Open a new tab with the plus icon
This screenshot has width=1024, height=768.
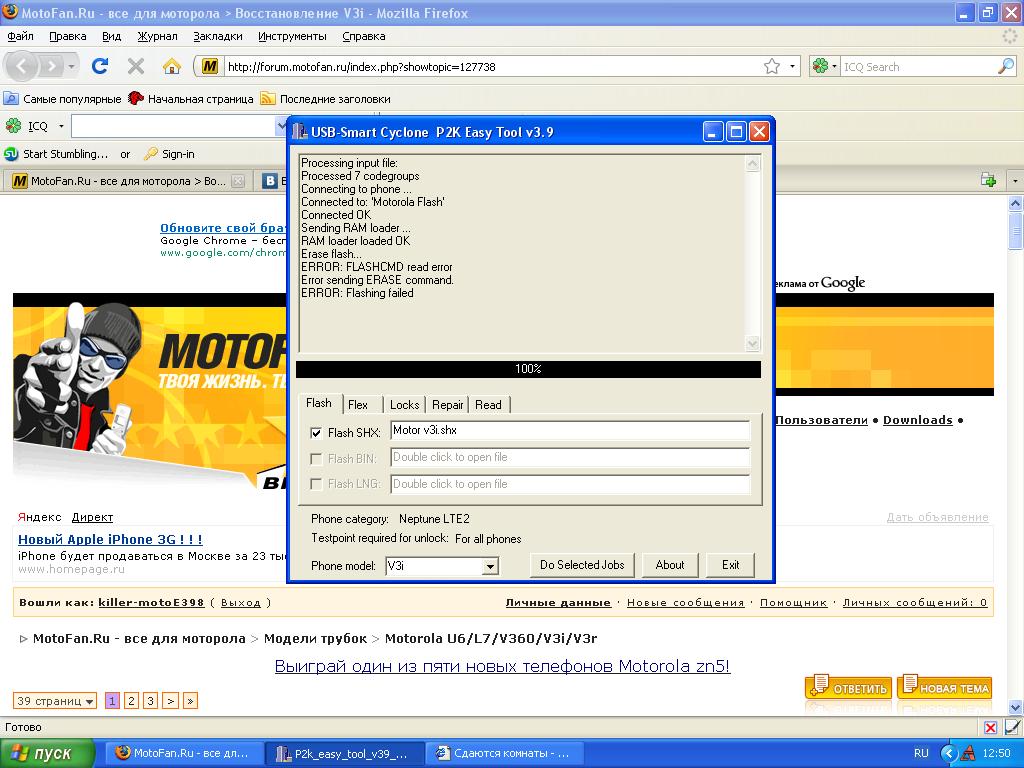tap(988, 180)
